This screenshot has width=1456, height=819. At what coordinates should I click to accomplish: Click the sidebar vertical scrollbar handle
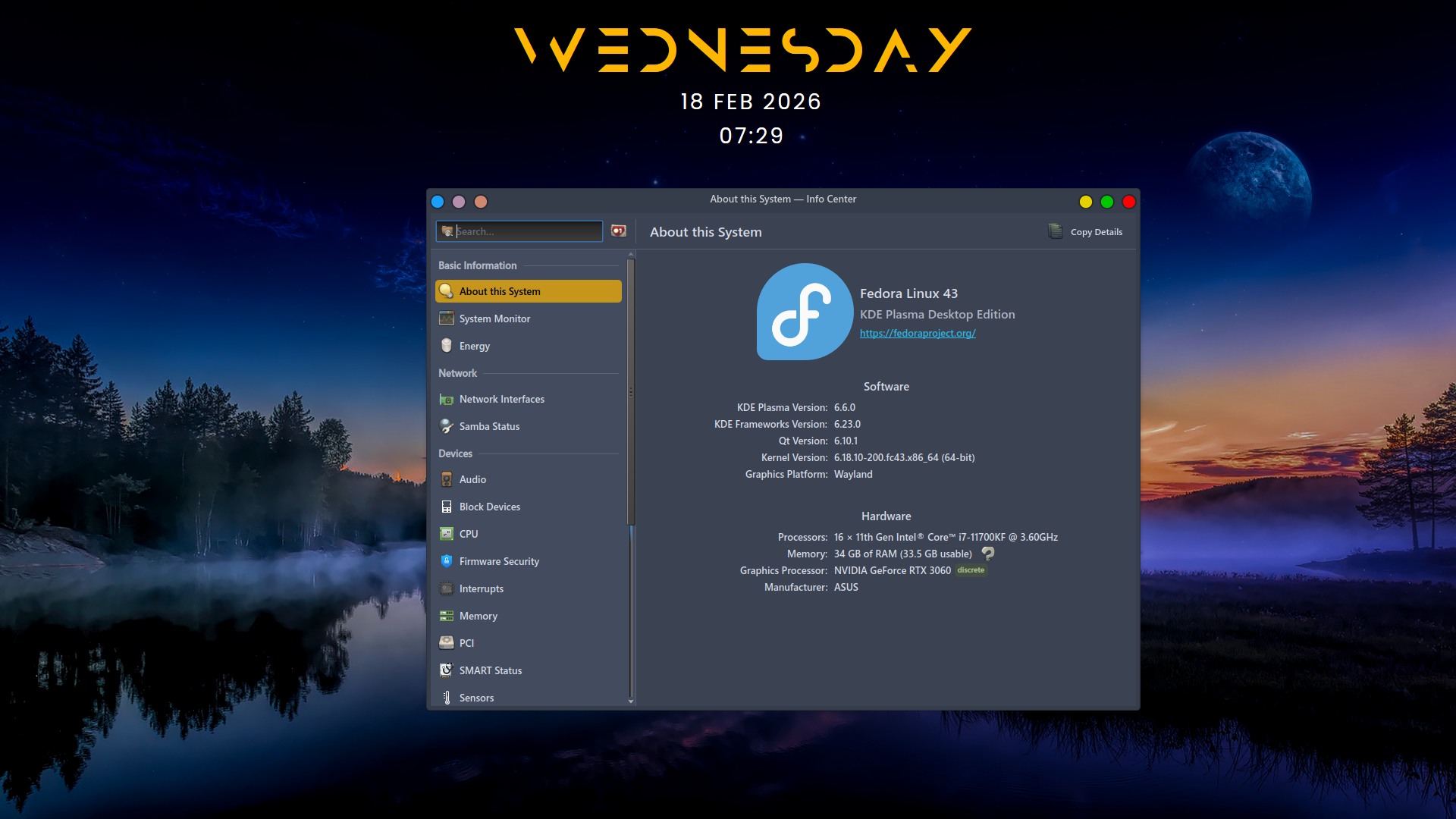tap(631, 392)
